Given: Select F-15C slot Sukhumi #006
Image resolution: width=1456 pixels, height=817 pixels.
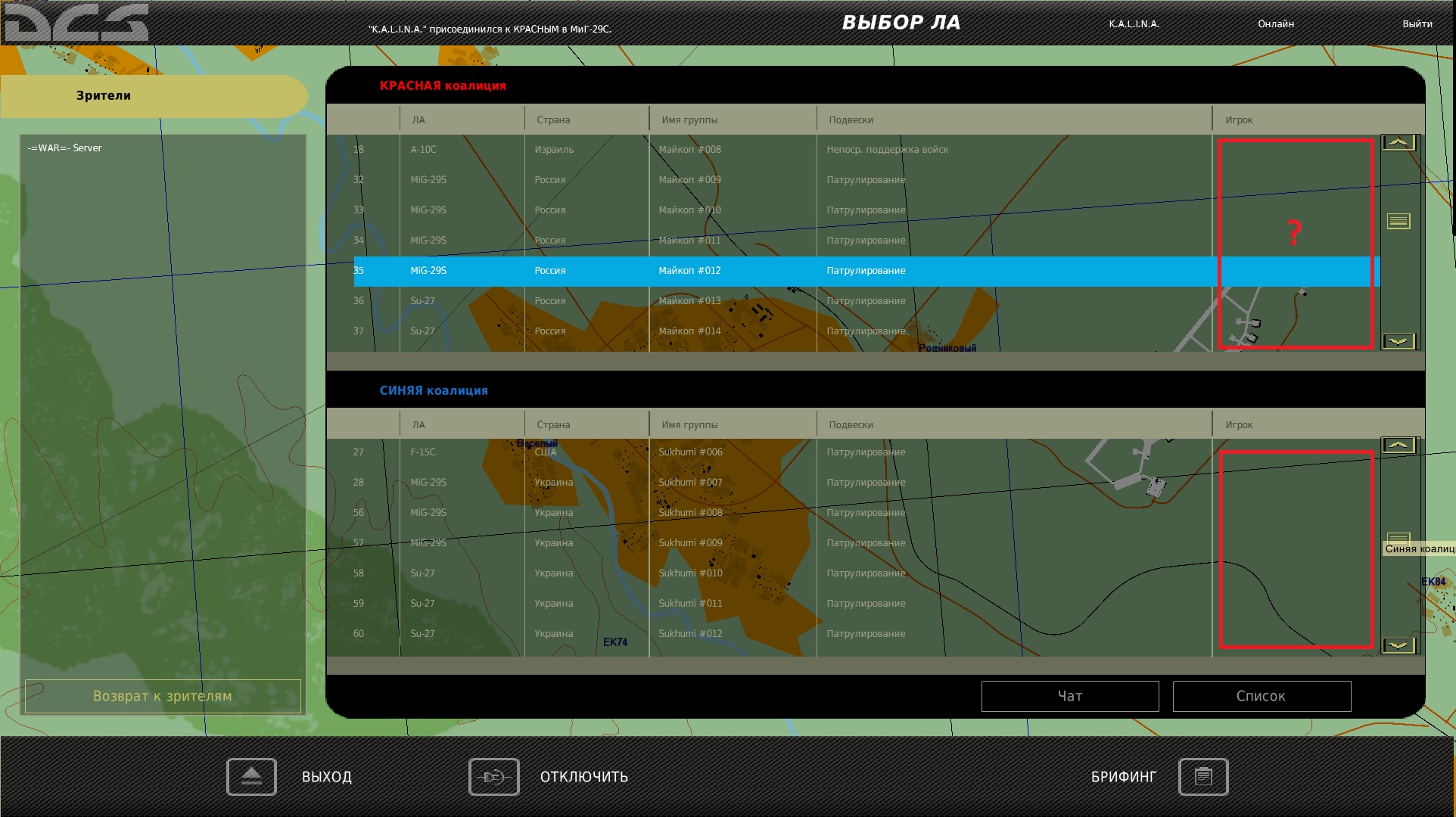Looking at the screenshot, I should (x=866, y=452).
